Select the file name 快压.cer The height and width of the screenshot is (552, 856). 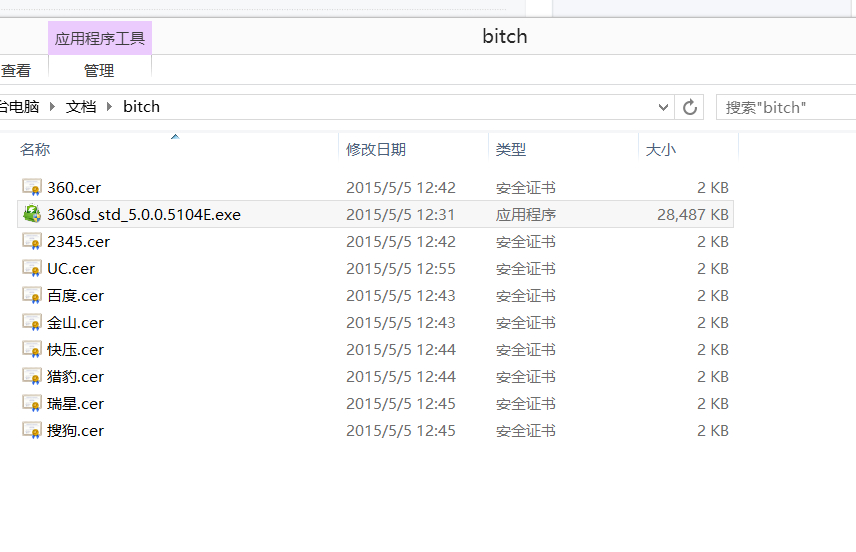(75, 350)
